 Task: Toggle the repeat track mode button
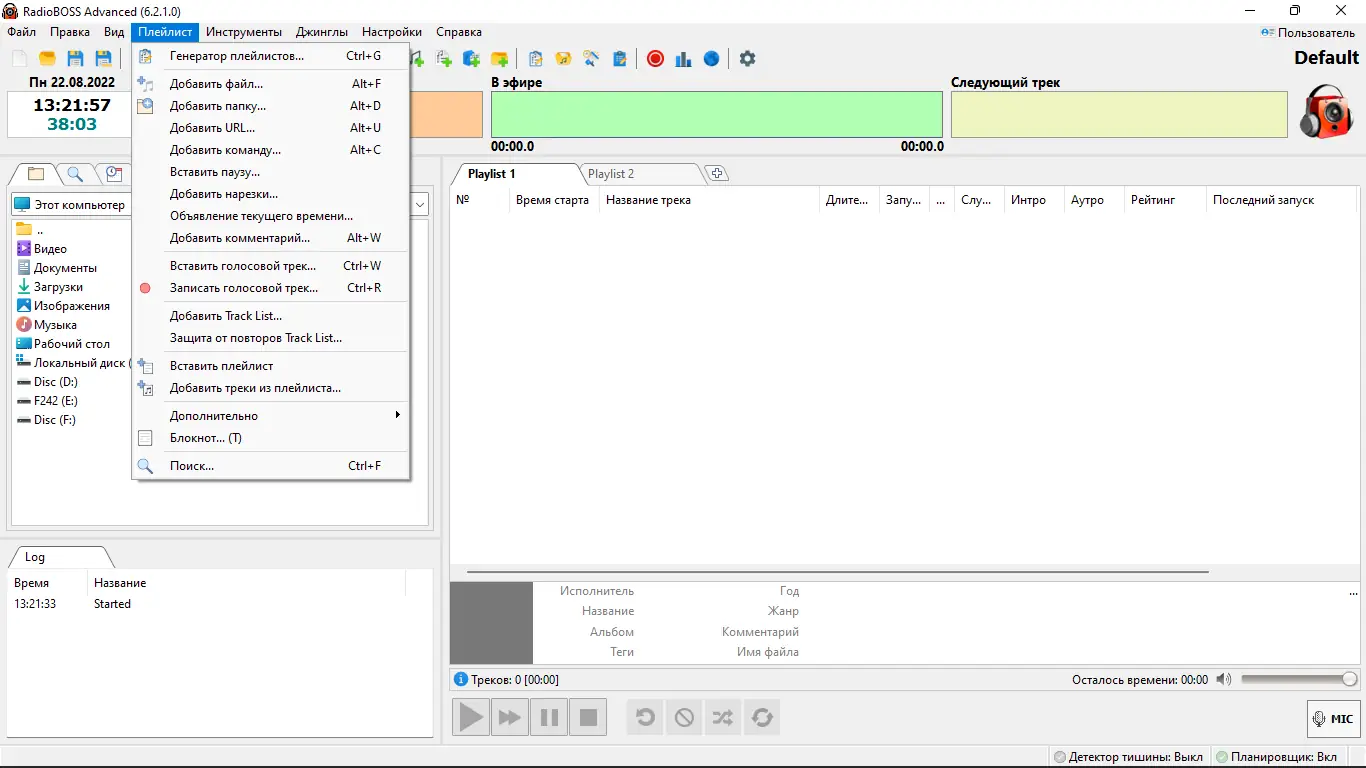pos(645,717)
